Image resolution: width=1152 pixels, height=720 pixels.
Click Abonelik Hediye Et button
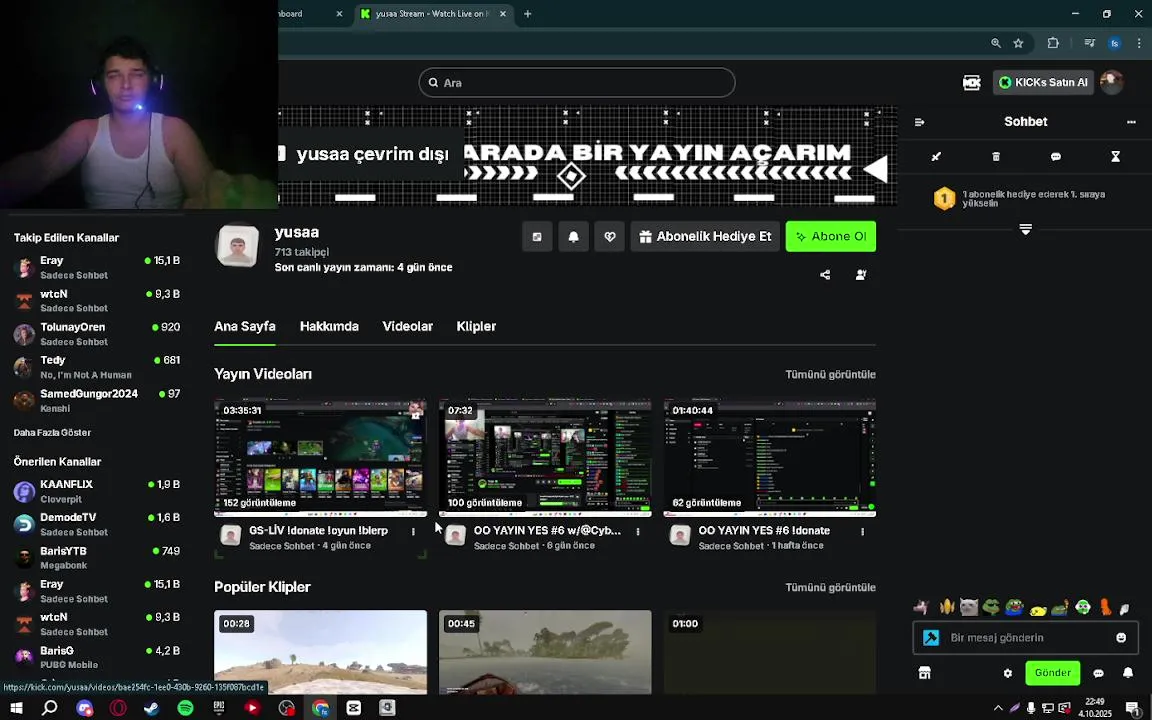click(705, 237)
